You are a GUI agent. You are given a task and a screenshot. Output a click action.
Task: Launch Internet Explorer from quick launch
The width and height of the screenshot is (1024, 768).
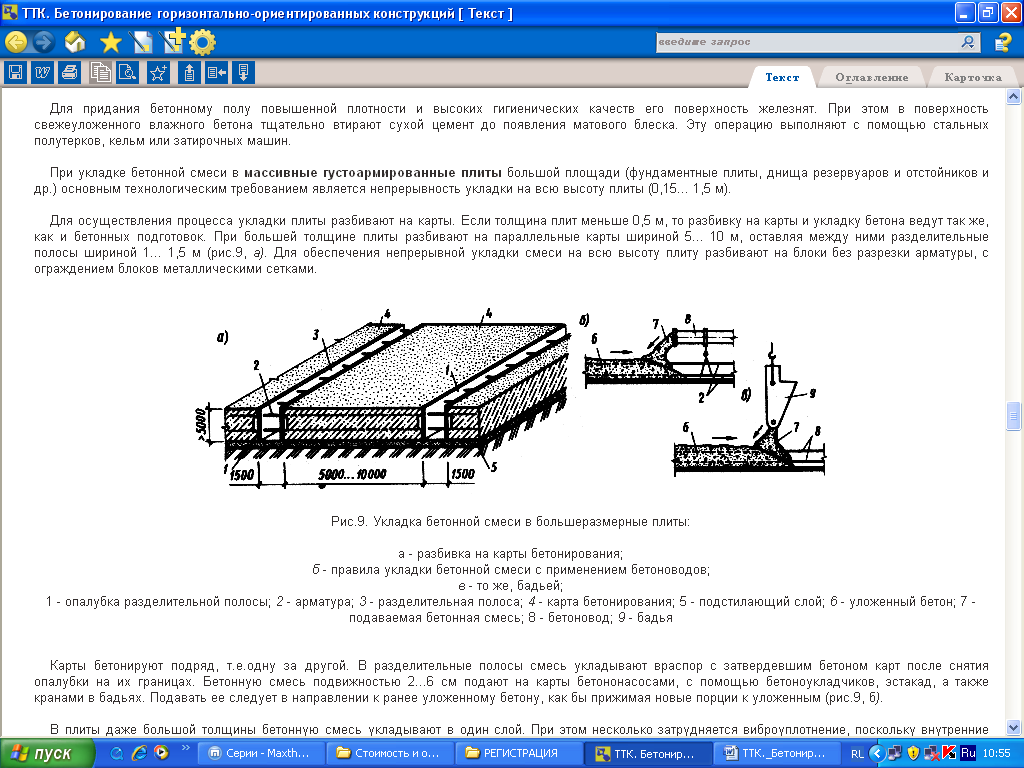pos(139,753)
